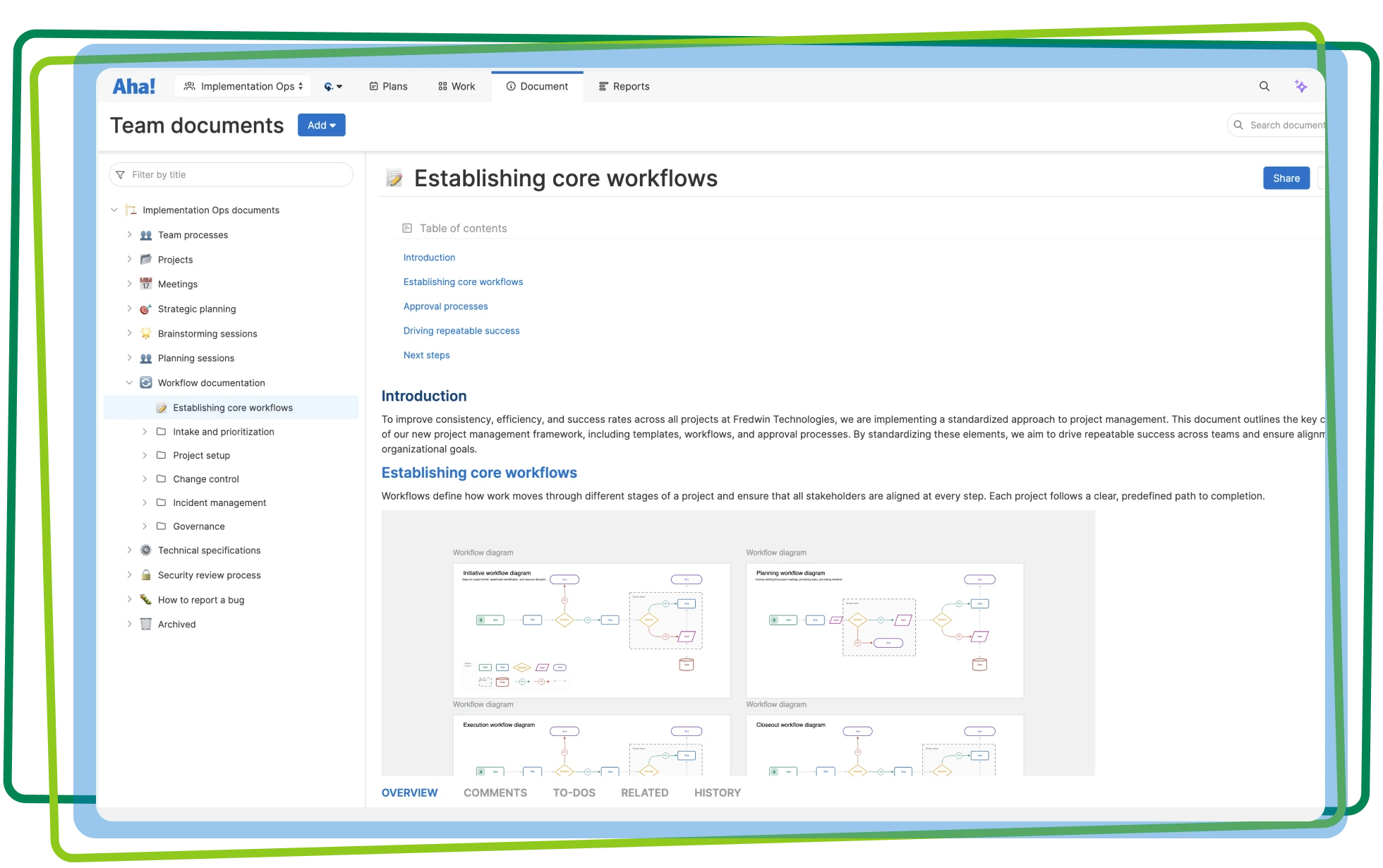
Task: Open the HISTORY tab
Action: 717,792
